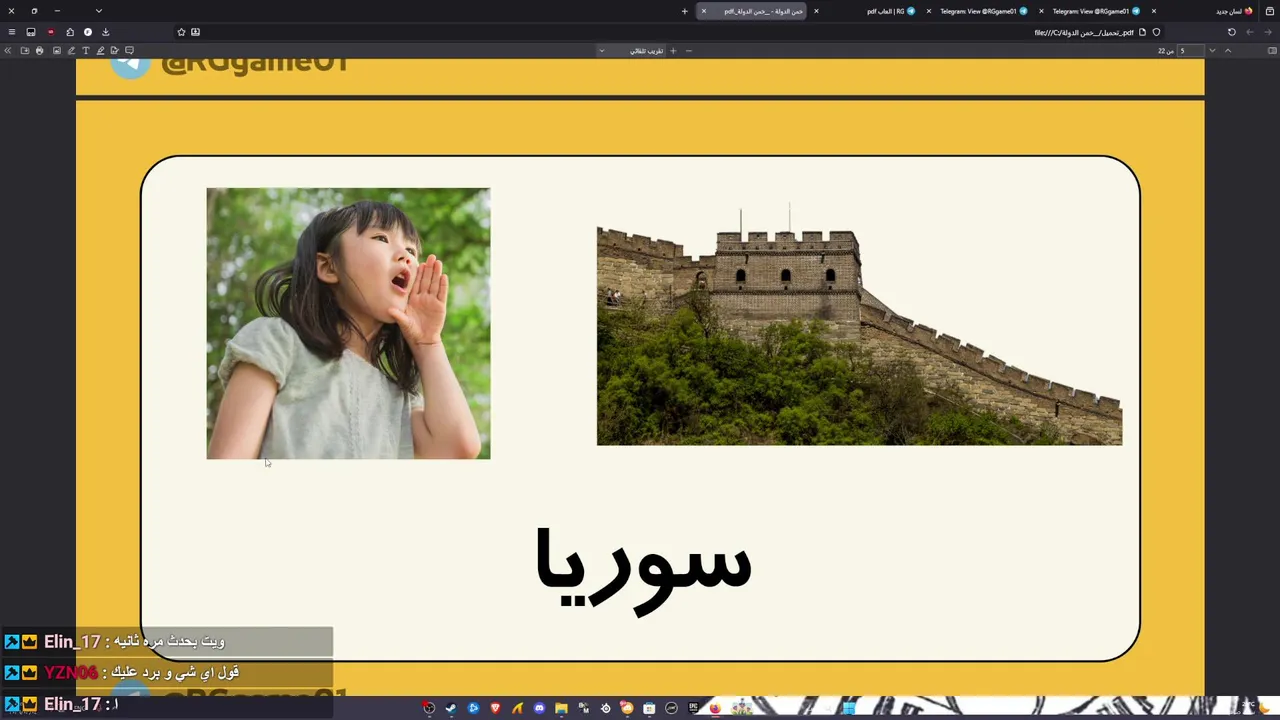Click the shouting girl image in PDF
The height and width of the screenshot is (720, 1280).
[348, 323]
